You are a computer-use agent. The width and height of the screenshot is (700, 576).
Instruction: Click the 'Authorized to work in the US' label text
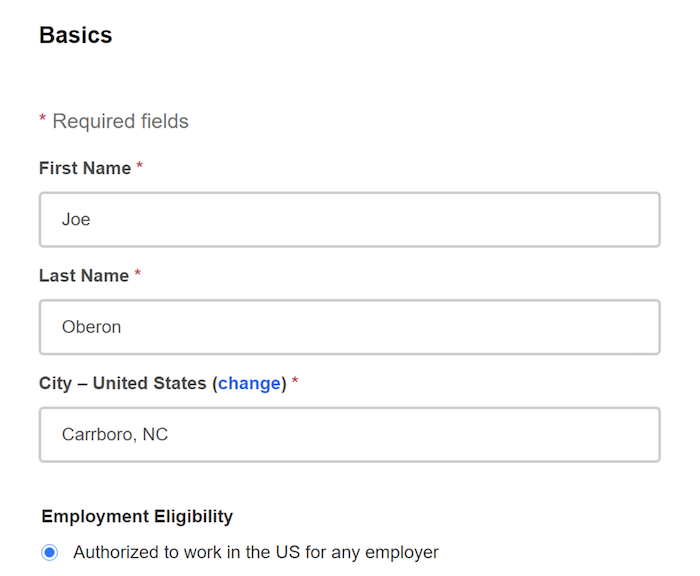click(x=255, y=552)
